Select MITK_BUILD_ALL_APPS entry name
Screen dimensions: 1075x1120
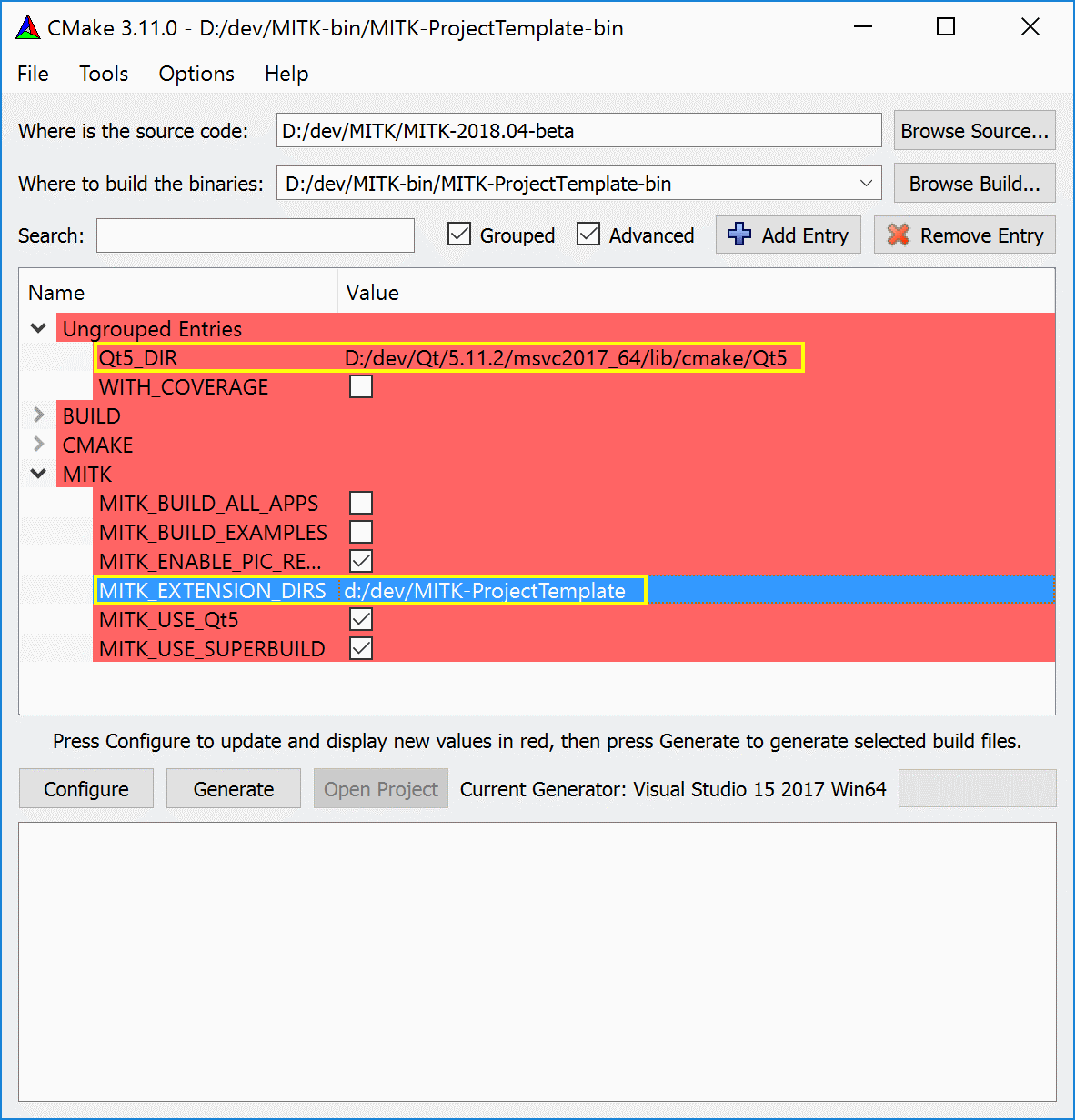(209, 504)
